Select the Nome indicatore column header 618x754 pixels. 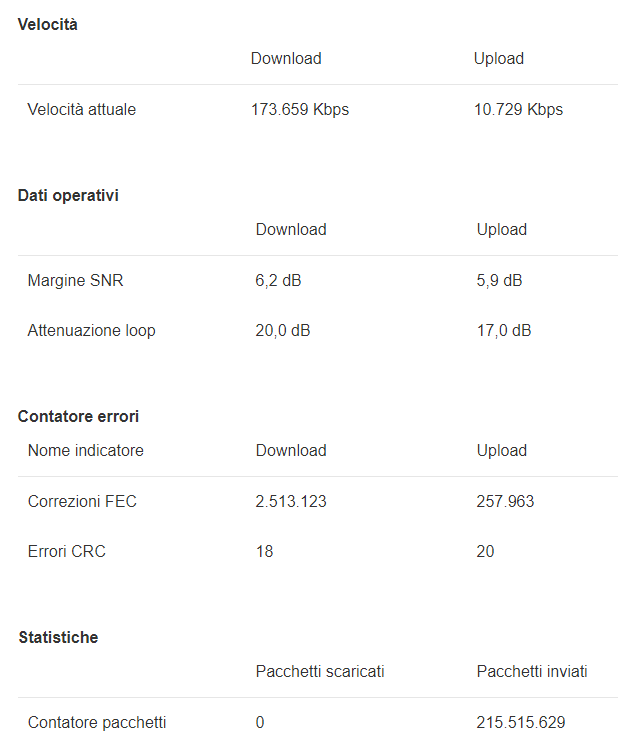(86, 451)
